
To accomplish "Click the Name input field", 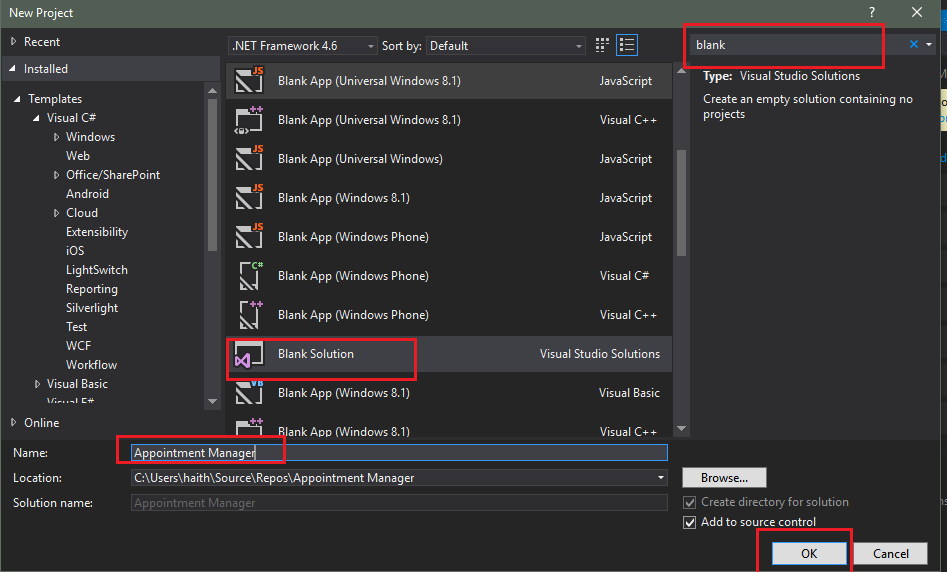I will click(x=399, y=452).
